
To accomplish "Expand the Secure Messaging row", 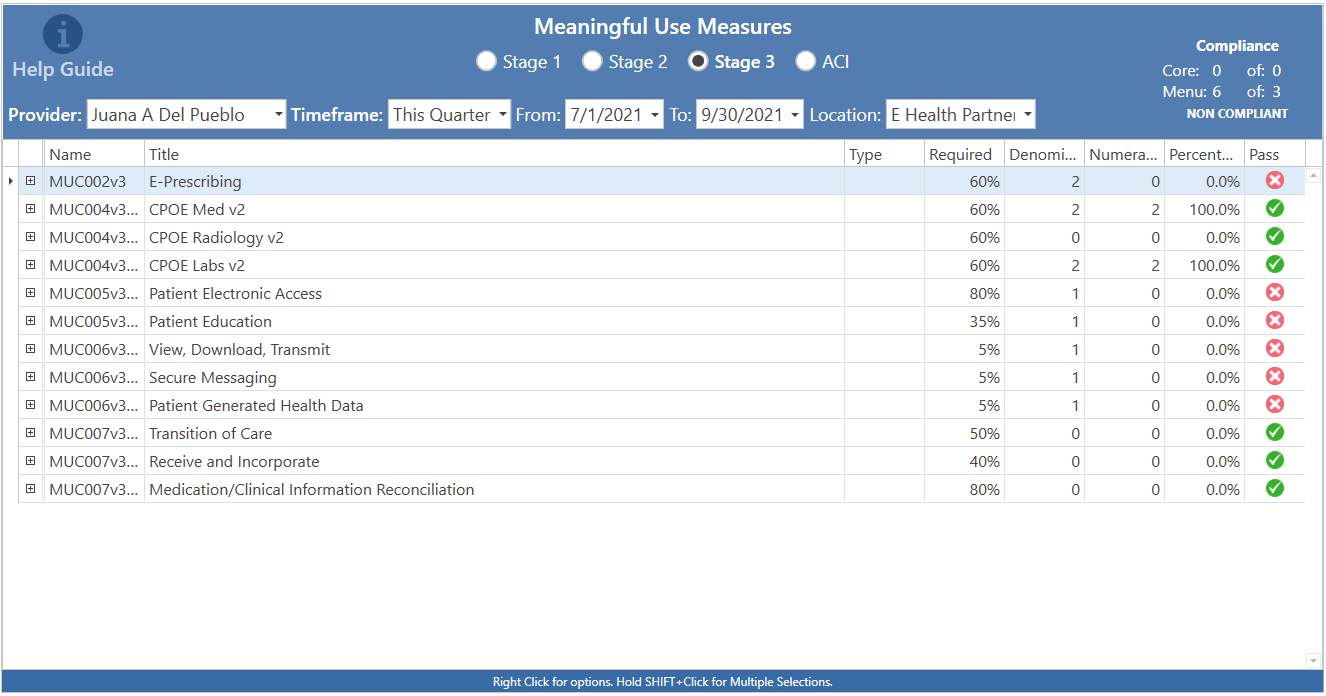I will click(30, 377).
